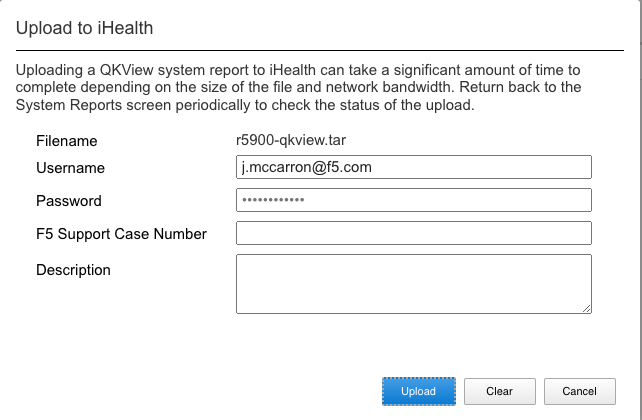Click the j.mccarron@f5.com email text
The width and height of the screenshot is (642, 420).
pos(307,167)
